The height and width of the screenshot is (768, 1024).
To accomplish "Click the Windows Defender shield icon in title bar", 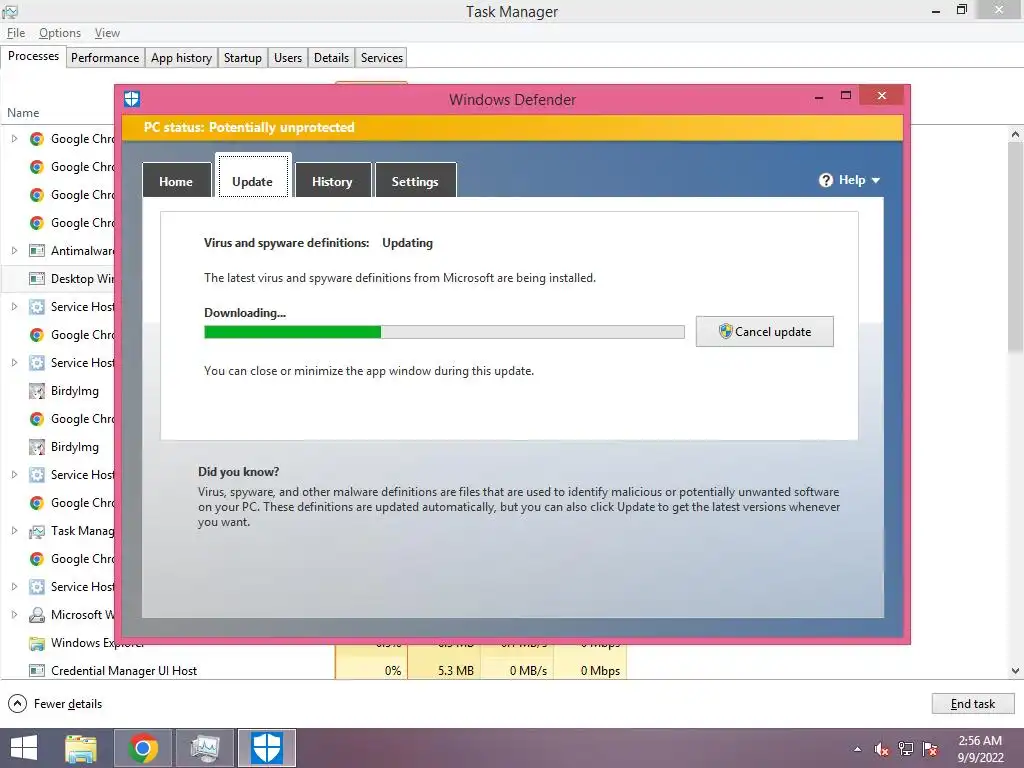I will point(132,99).
